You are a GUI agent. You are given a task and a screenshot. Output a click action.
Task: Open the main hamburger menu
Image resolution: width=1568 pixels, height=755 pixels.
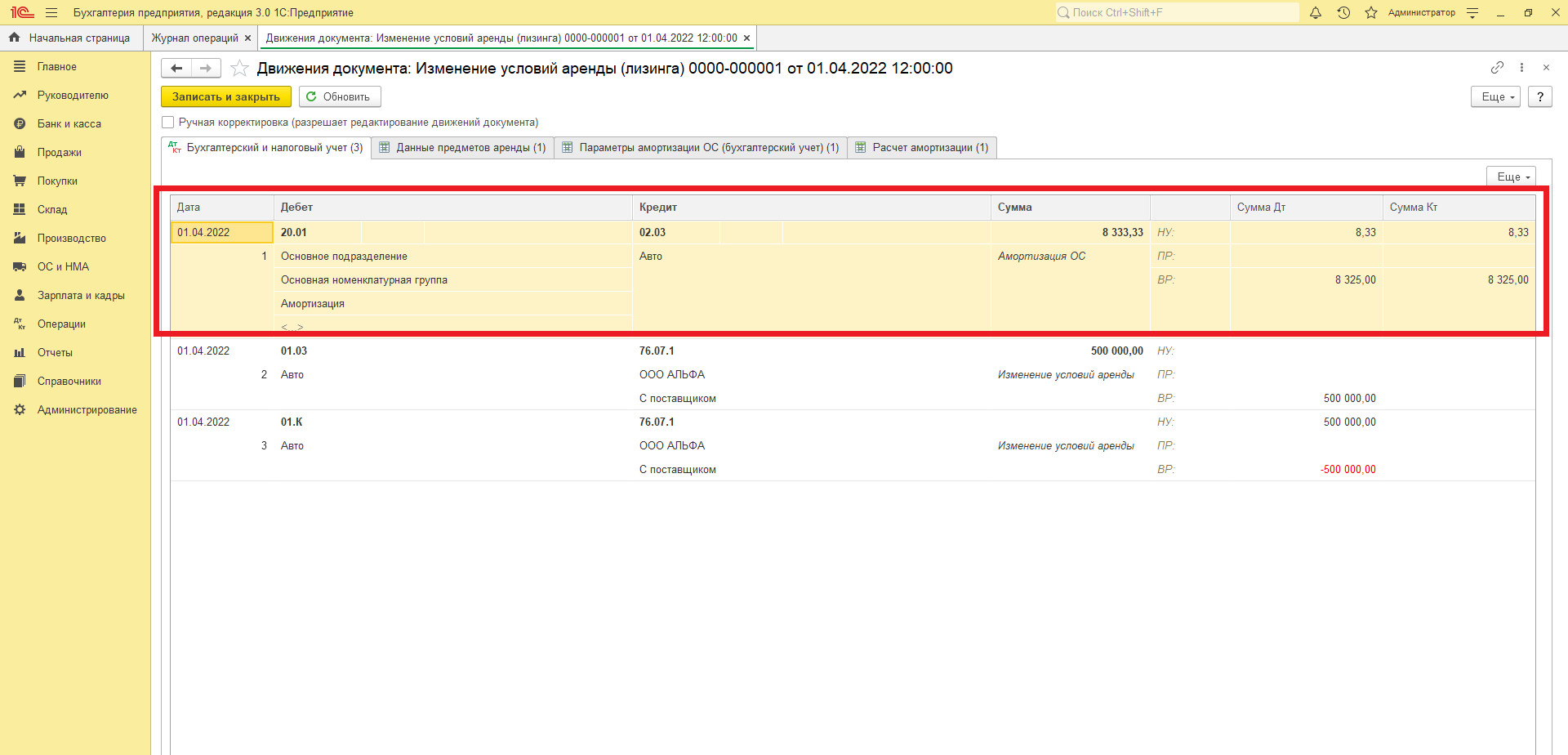pos(51,13)
